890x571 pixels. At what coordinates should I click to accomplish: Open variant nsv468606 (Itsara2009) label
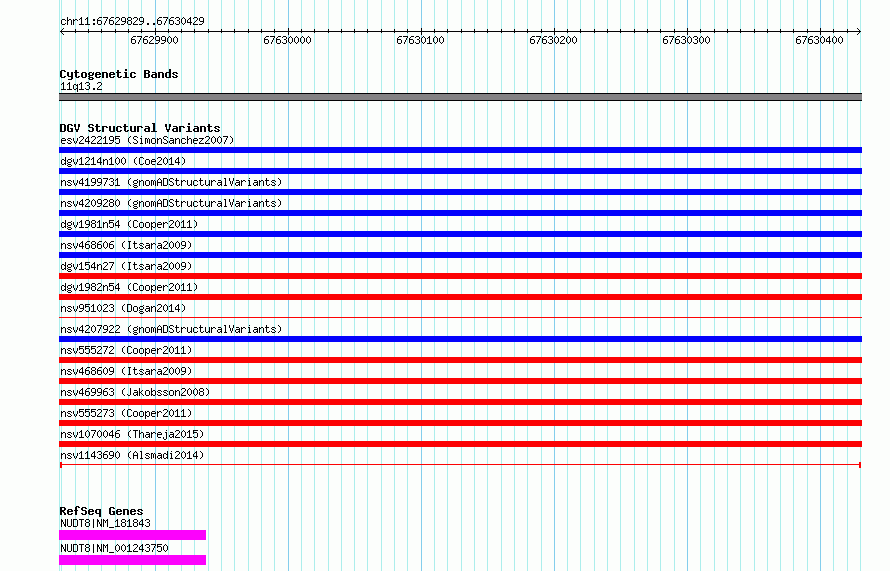126,245
